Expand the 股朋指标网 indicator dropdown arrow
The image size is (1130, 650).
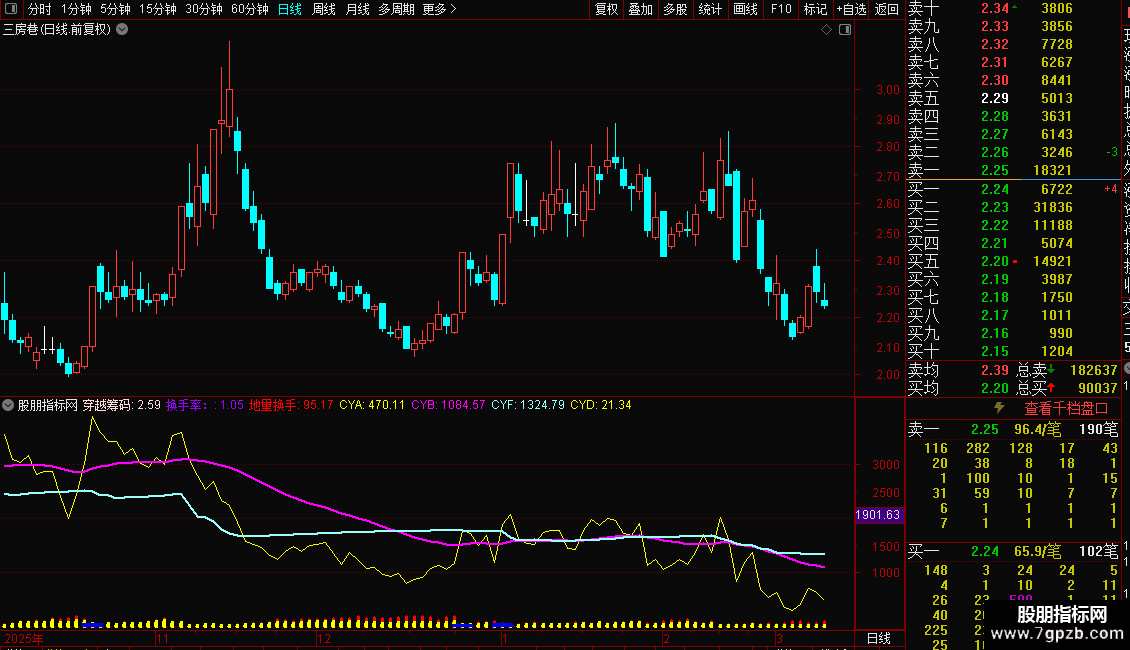(8, 406)
